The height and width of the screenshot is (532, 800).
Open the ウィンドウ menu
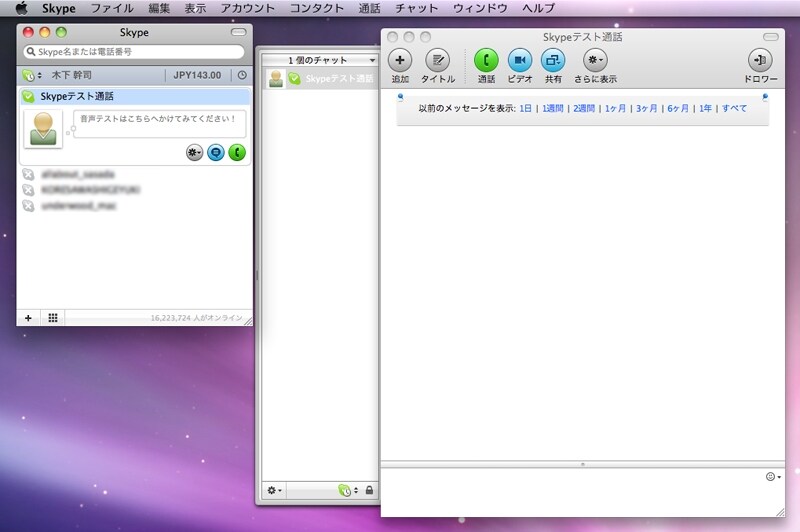(x=480, y=8)
